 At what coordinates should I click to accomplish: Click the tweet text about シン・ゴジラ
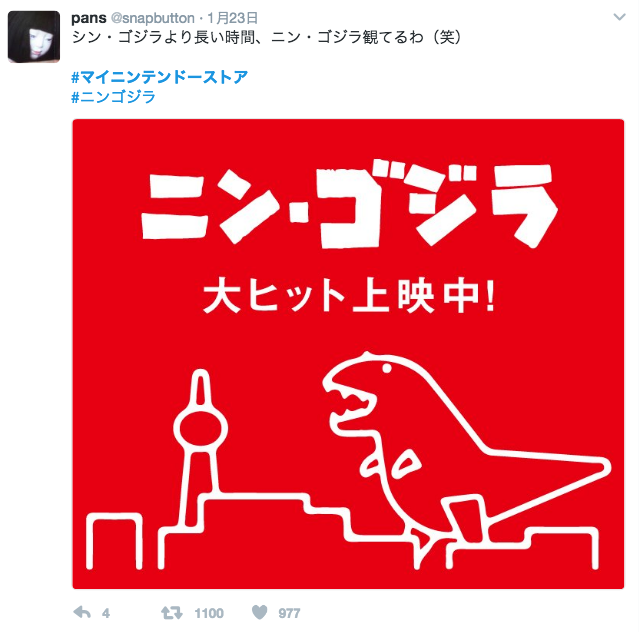tap(267, 37)
